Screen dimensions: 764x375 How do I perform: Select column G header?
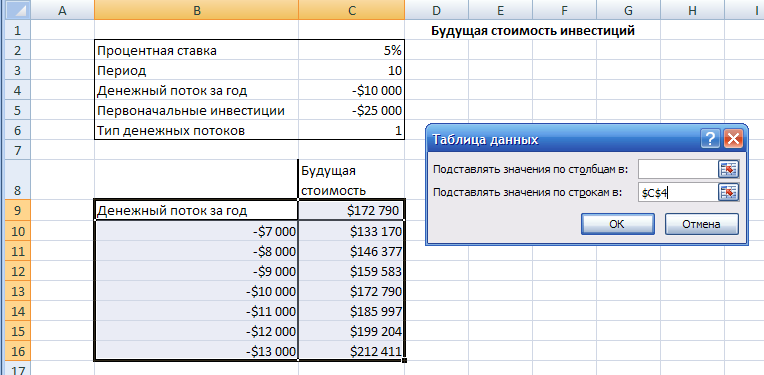(629, 10)
